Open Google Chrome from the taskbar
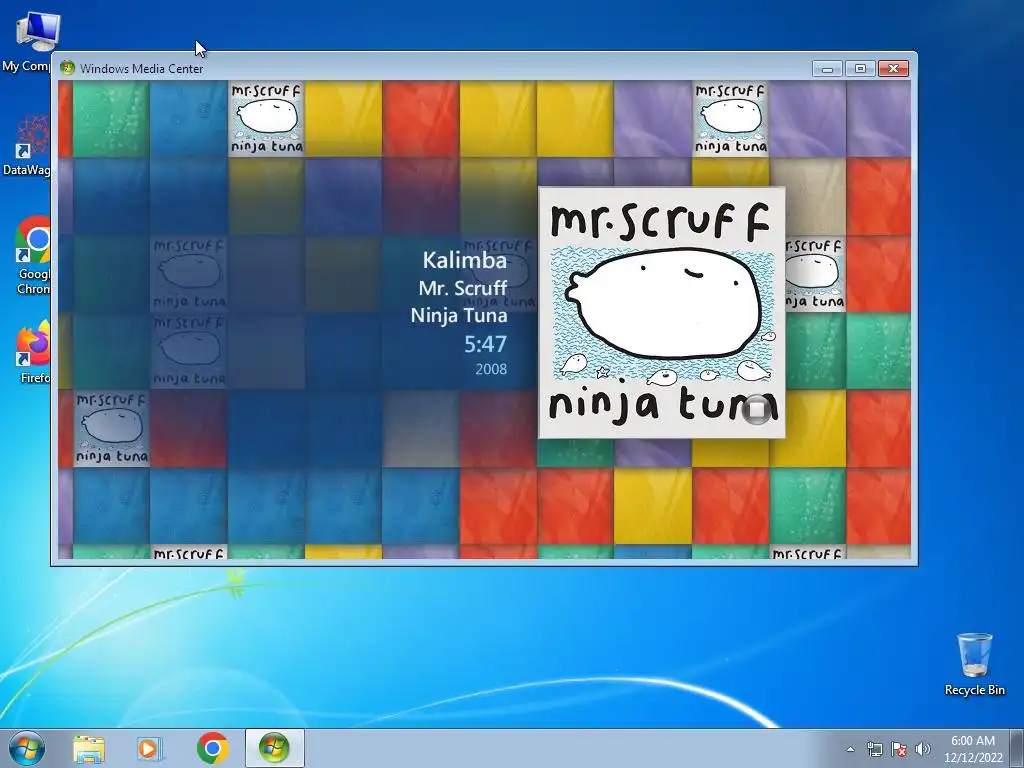1024x768 pixels. point(213,748)
